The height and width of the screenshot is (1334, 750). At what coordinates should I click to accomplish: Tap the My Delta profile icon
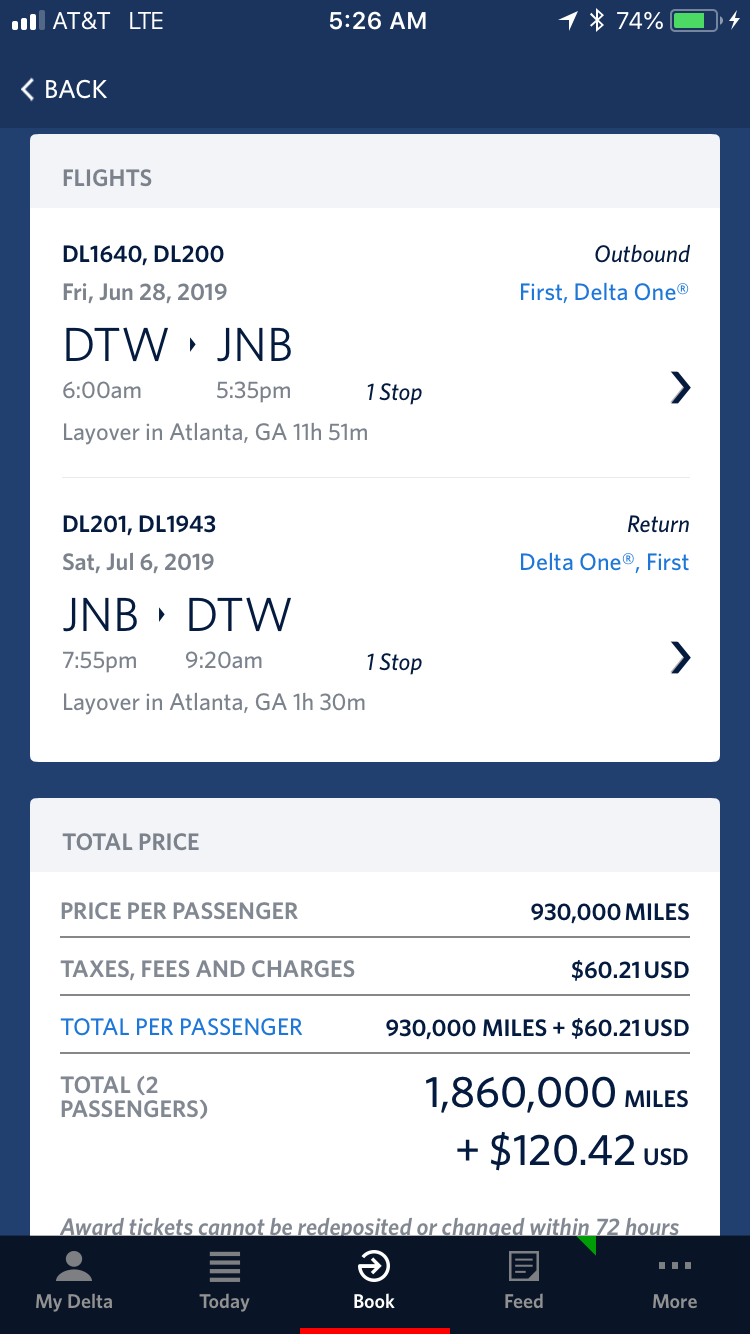click(74, 1266)
